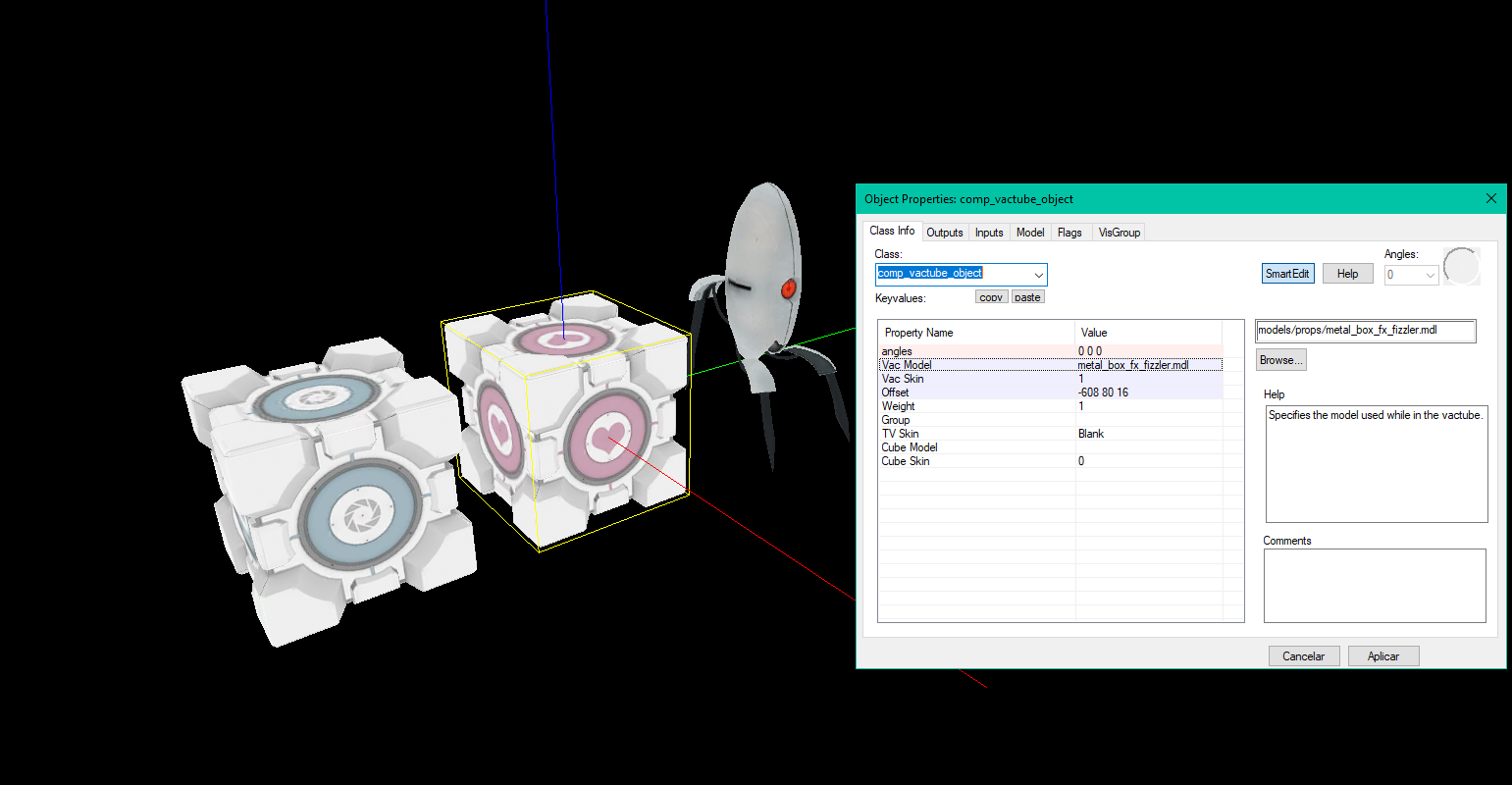The width and height of the screenshot is (1512, 785).
Task: Click the Blank TV Skin value
Action: tap(1091, 434)
